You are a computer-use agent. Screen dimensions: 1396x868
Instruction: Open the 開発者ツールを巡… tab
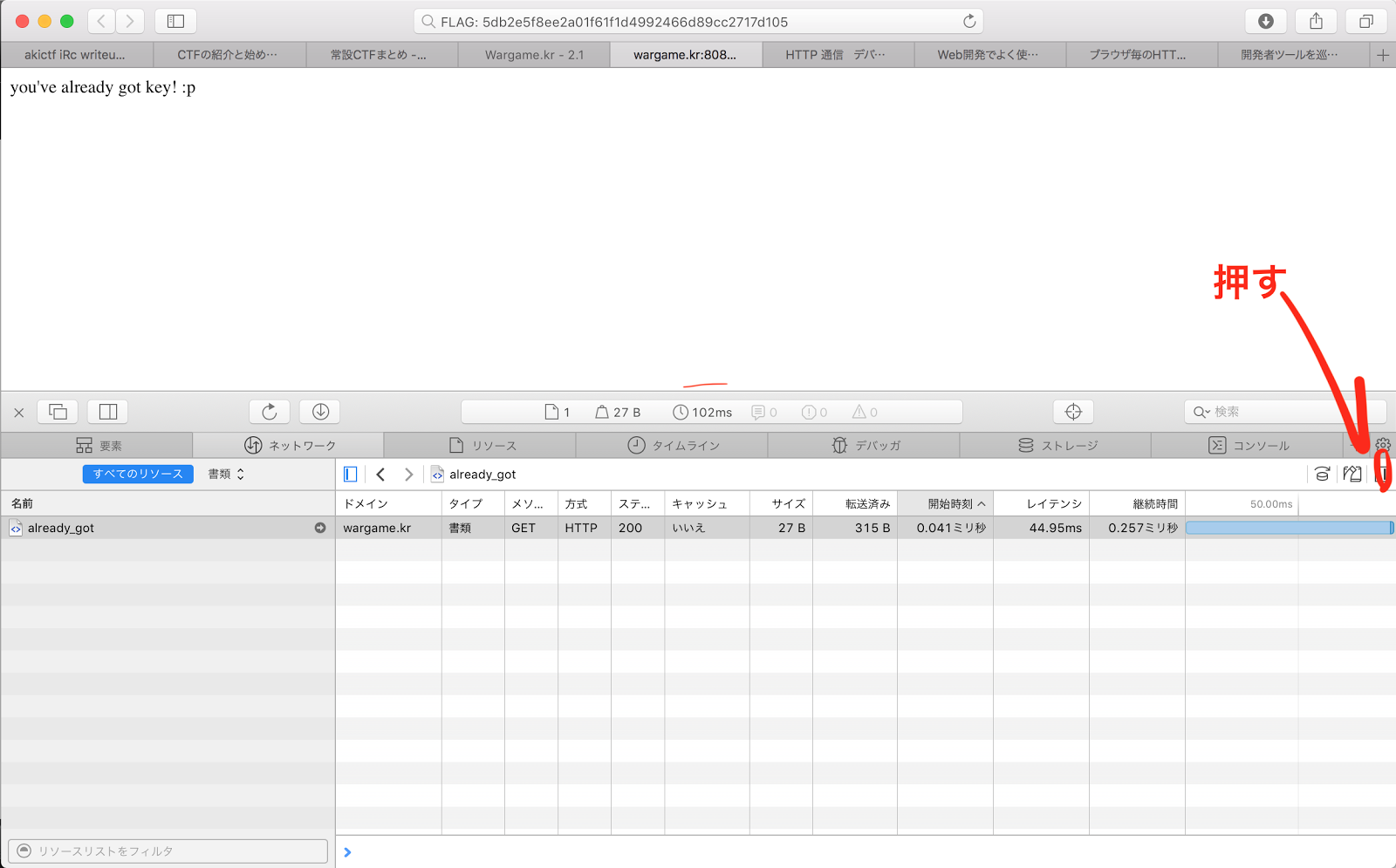(1293, 55)
